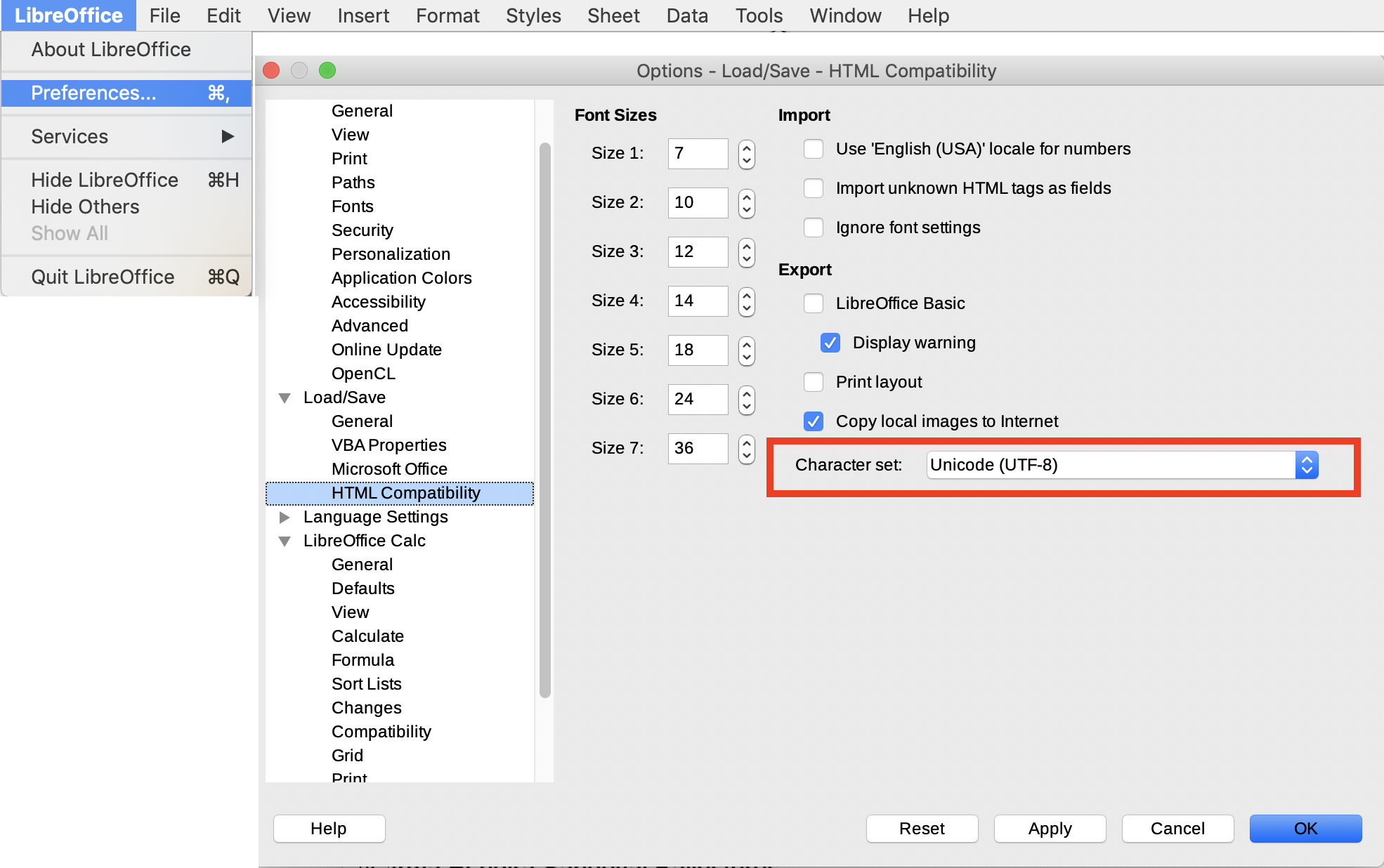Enable LibreOffice Basic export
The image size is (1384, 868).
click(x=813, y=303)
